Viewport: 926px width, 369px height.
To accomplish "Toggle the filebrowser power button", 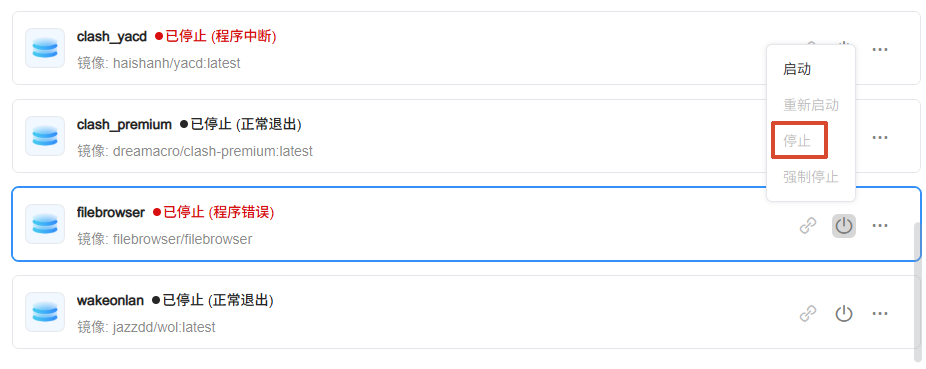I will (x=844, y=226).
